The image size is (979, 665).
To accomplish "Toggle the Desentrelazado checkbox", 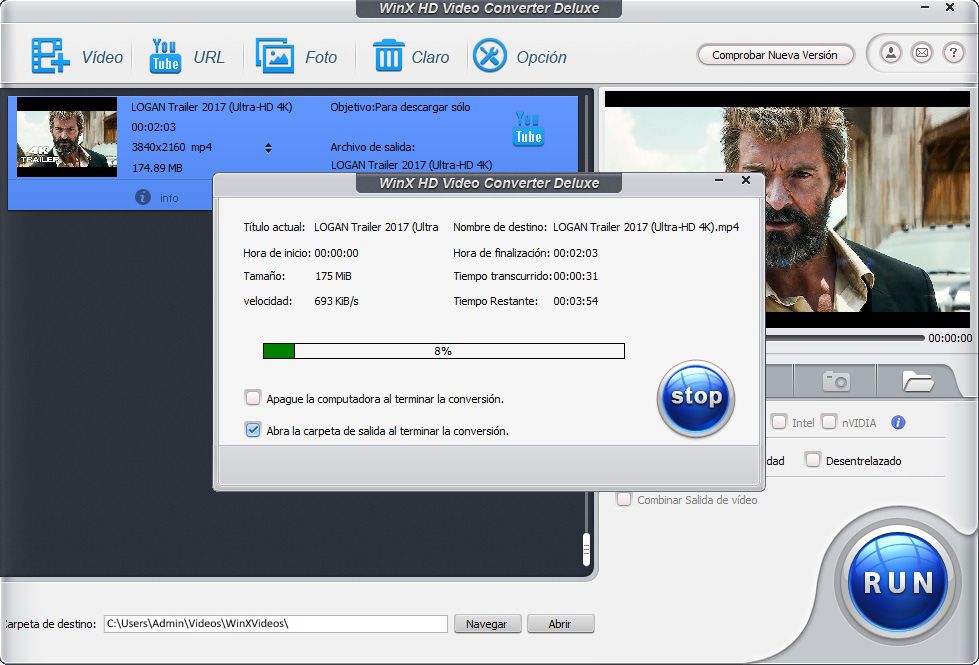I will point(813,460).
